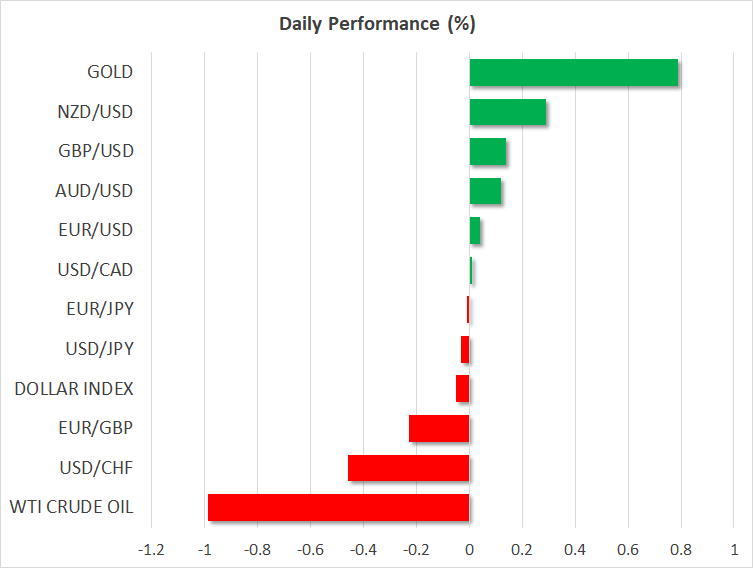This screenshot has height=568, width=753.
Task: Select the GOLD axis label
Action: pyautogui.click(x=110, y=72)
